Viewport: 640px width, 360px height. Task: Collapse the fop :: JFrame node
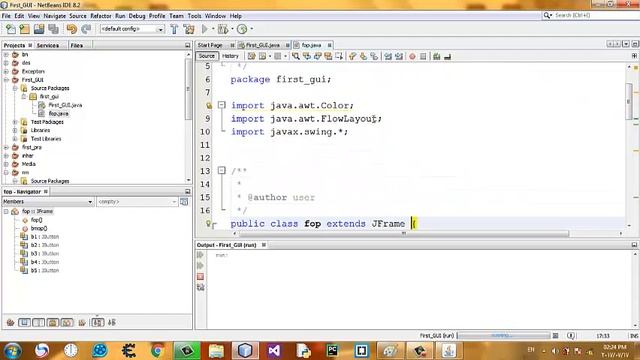coord(6,211)
